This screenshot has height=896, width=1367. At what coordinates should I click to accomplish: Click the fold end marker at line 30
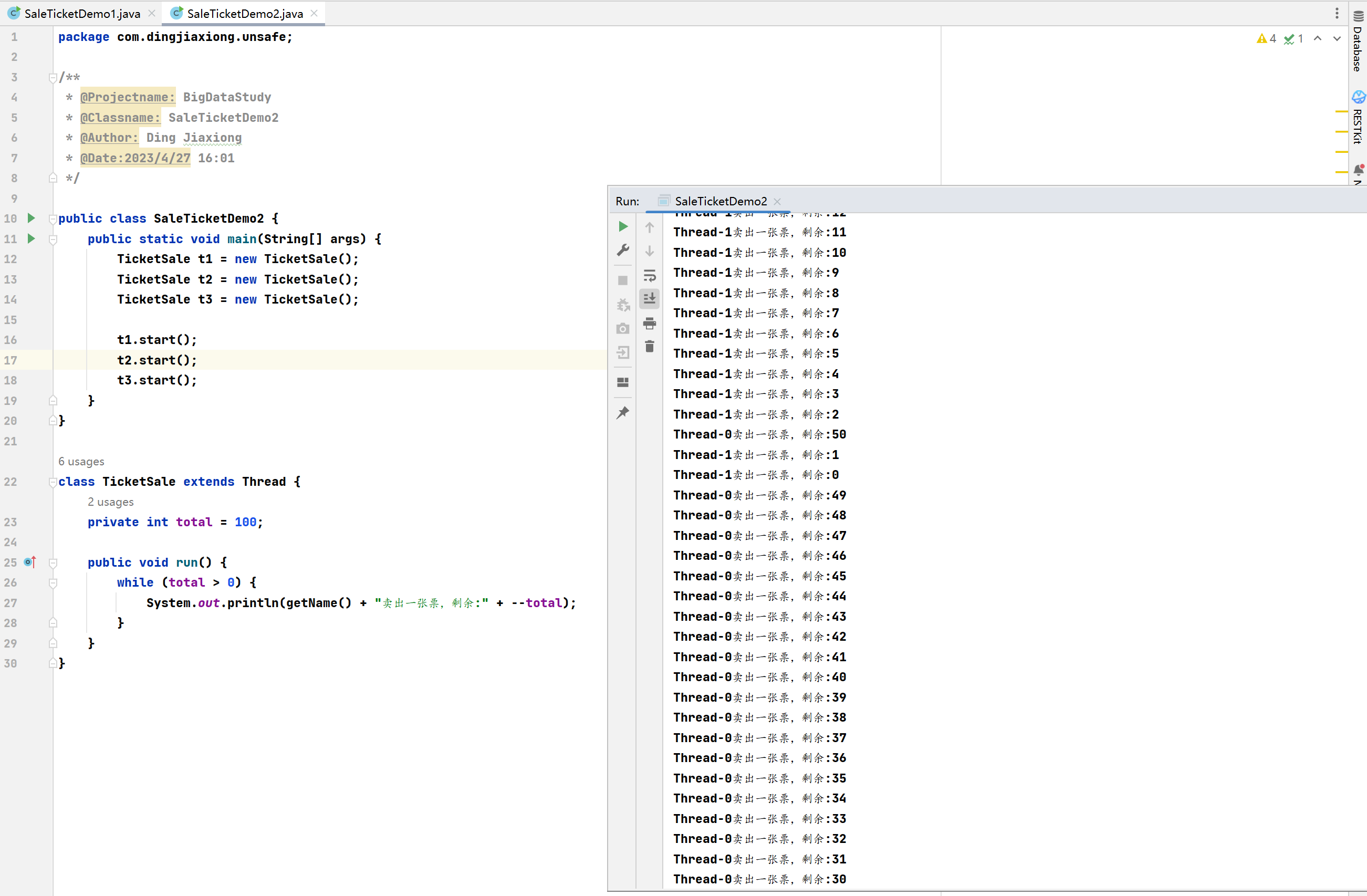(53, 663)
